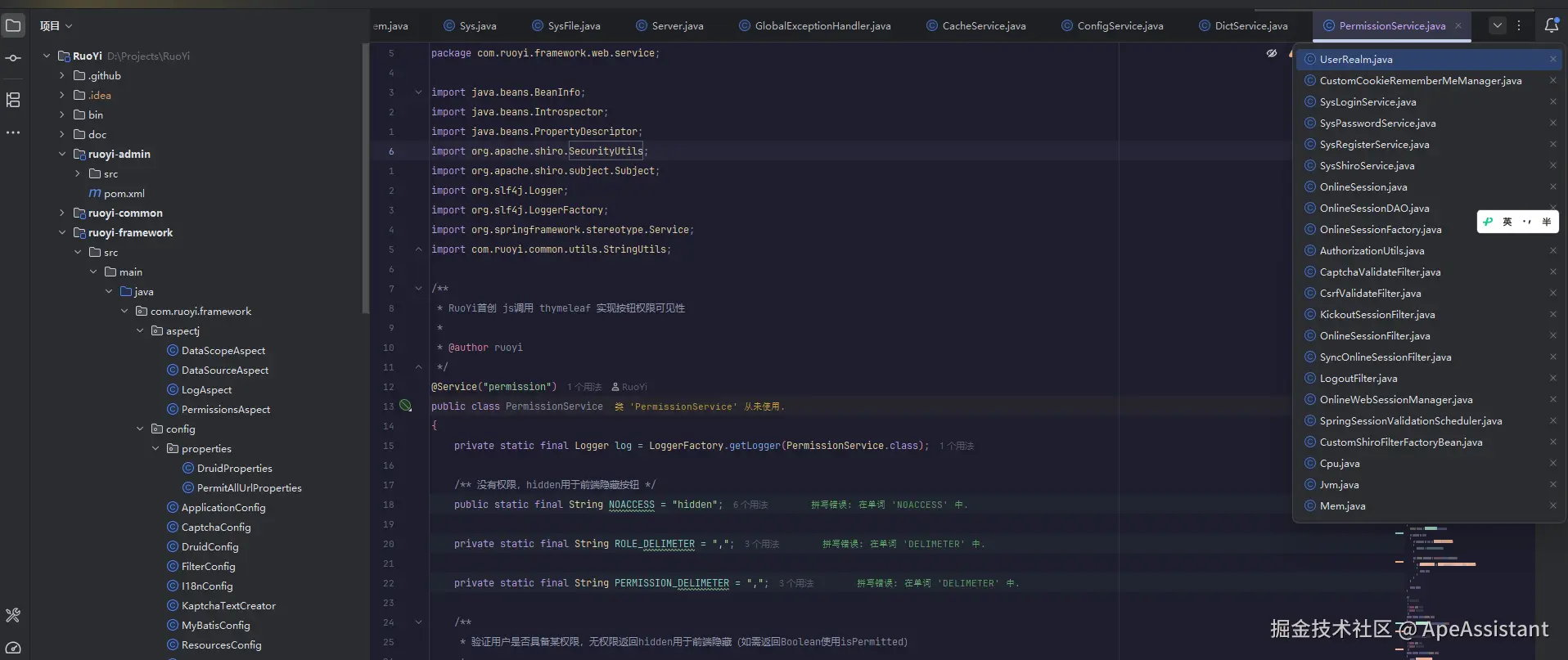Image resolution: width=1568 pixels, height=660 pixels.
Task: Open PermissionsAspect in the project tree
Action: pos(226,409)
